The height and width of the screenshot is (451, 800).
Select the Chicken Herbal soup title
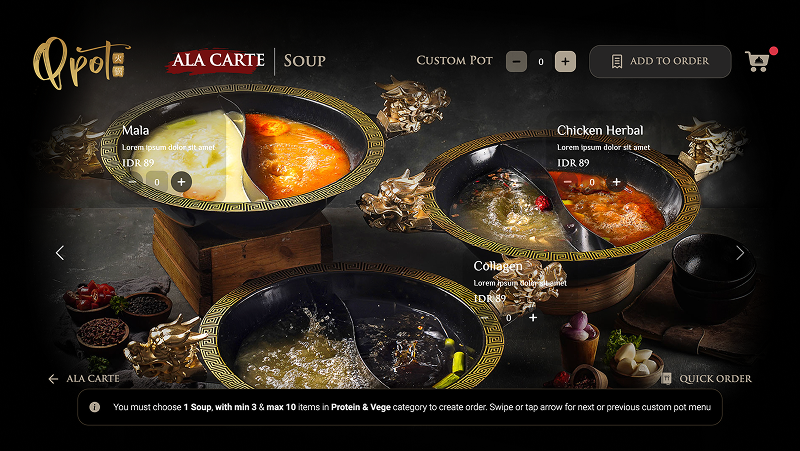(x=600, y=131)
